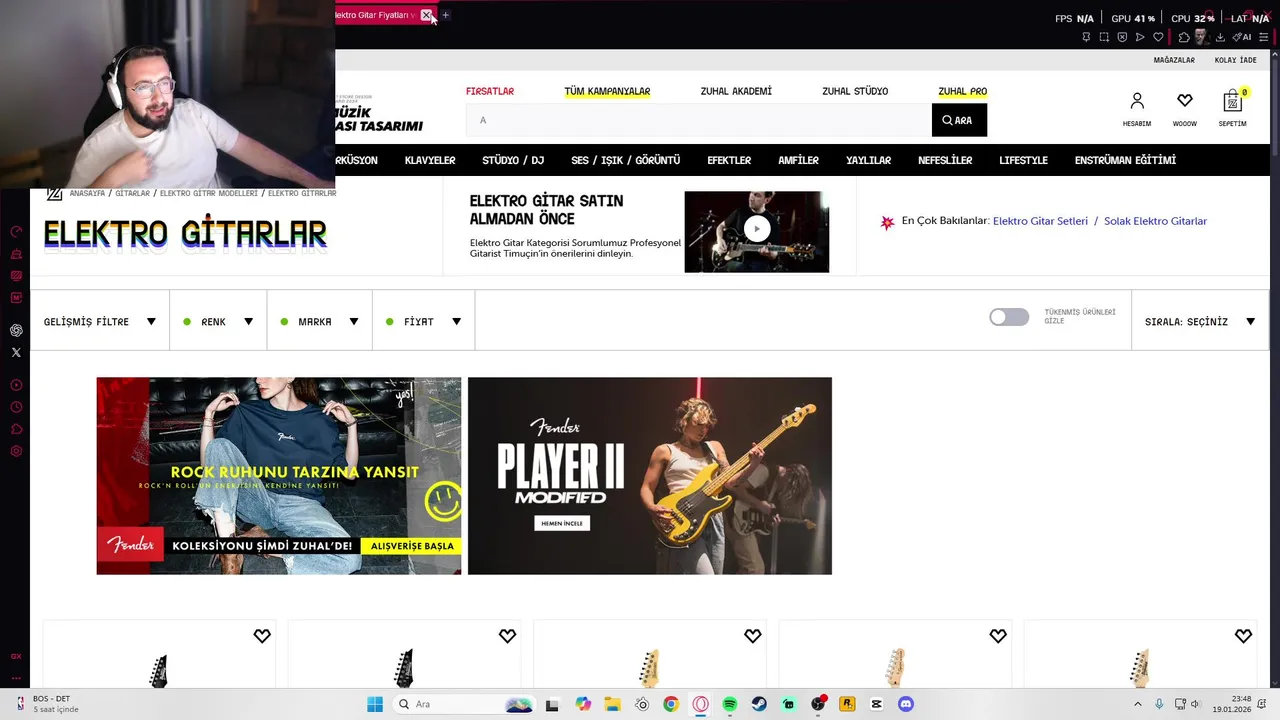
Task: Open Spotify from the taskbar
Action: tap(730, 704)
